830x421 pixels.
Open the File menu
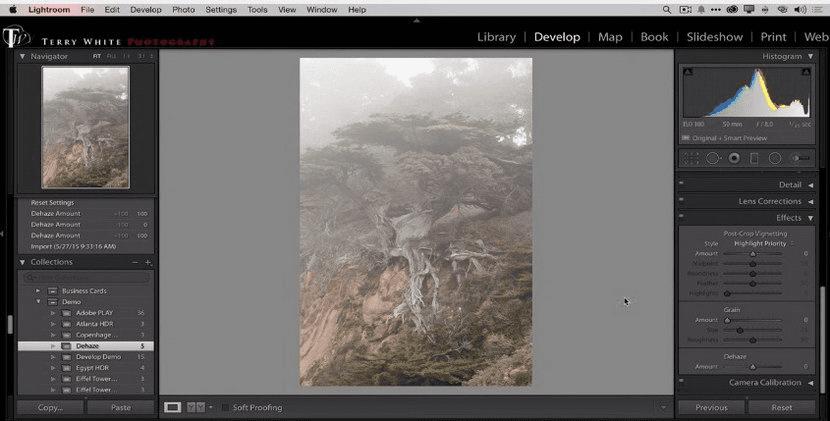pos(87,10)
